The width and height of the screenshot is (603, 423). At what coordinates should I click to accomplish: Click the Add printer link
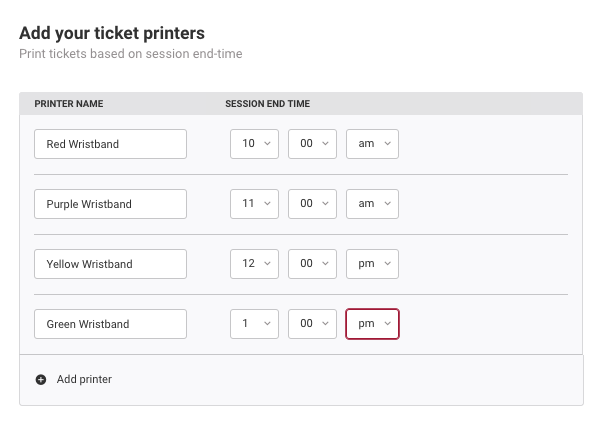(x=84, y=380)
